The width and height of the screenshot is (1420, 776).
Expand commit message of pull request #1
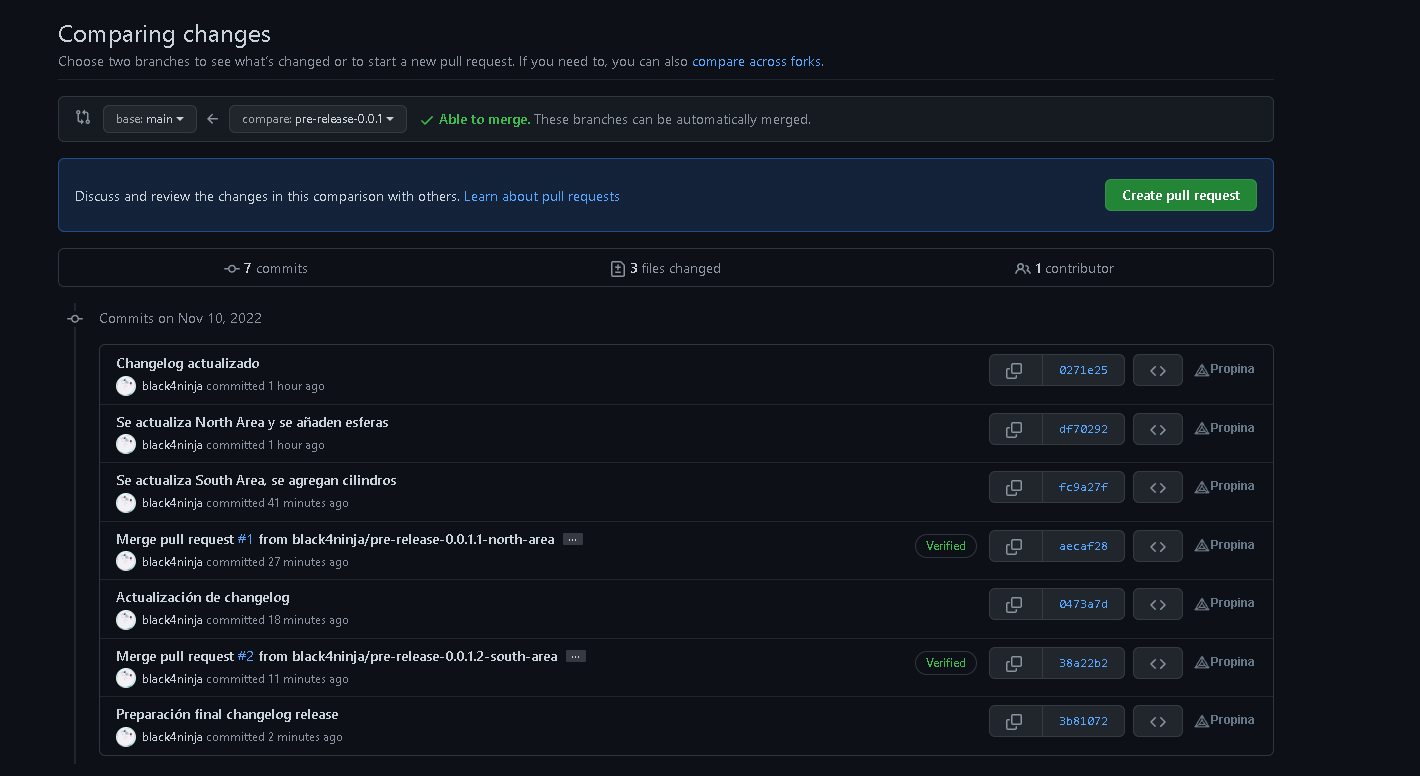572,539
